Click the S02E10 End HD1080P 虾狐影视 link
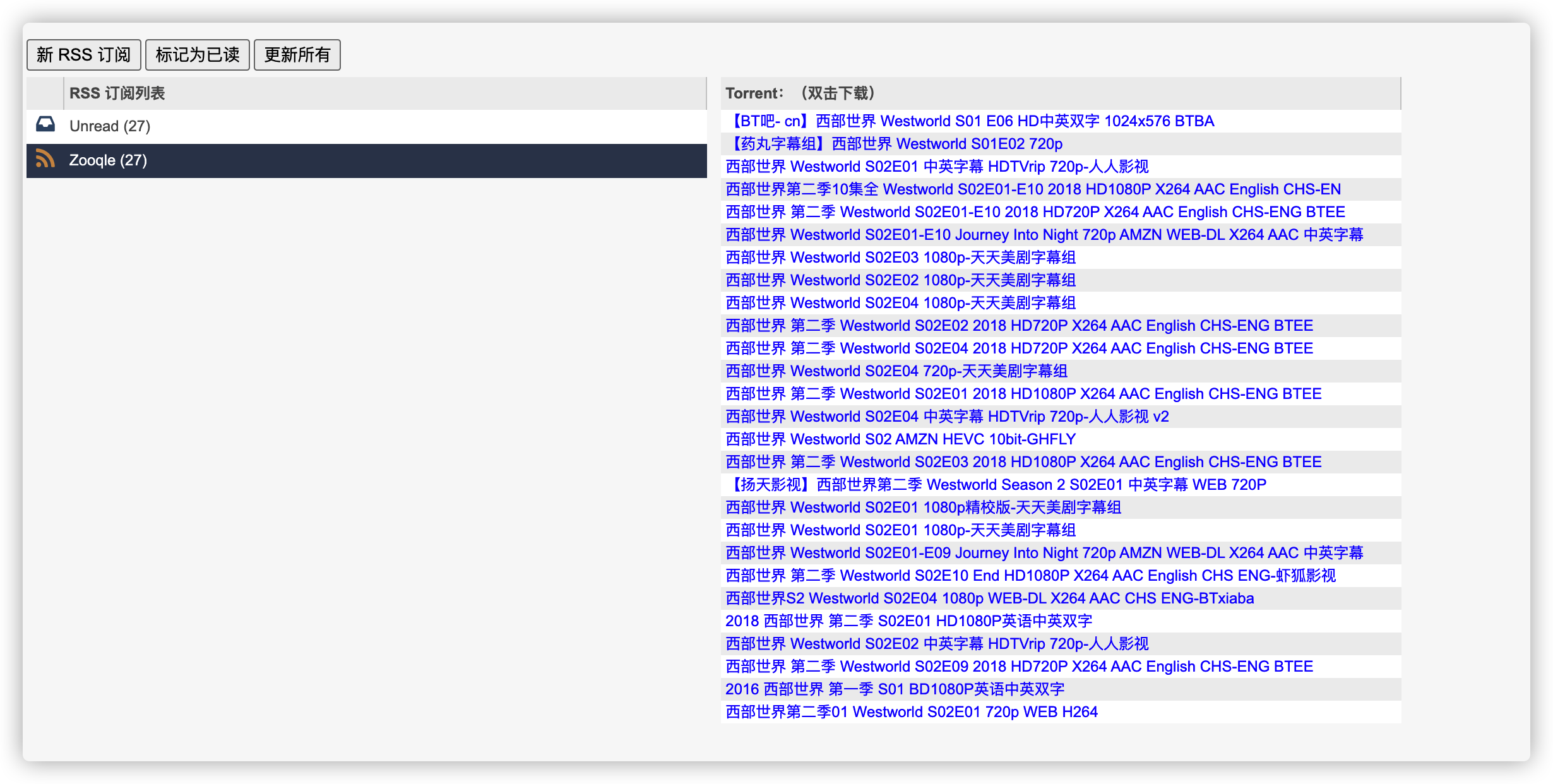This screenshot has height=784, width=1553. click(1031, 576)
